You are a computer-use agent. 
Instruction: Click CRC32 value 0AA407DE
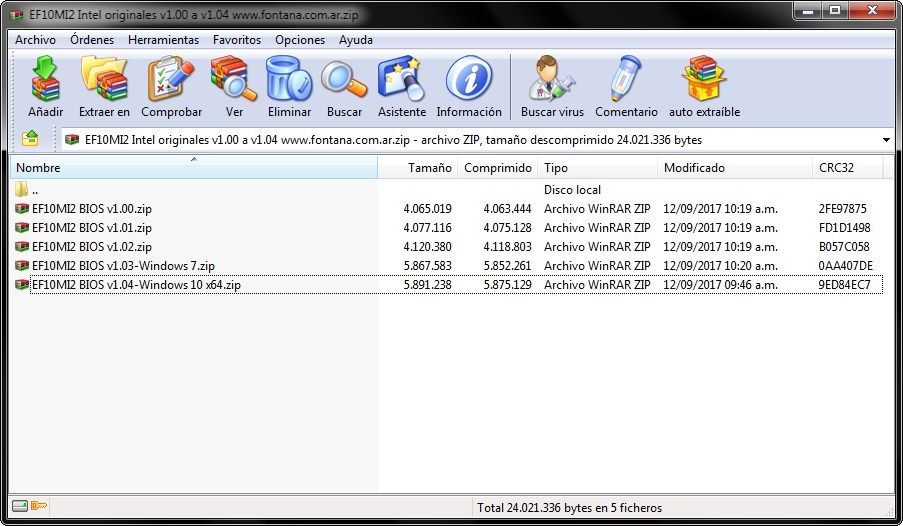pyautogui.click(x=845, y=266)
